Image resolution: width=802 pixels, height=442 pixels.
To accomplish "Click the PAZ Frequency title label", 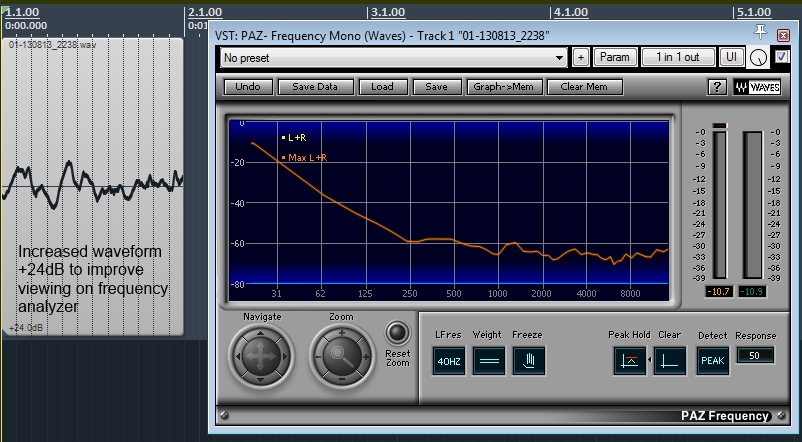I will [725, 416].
